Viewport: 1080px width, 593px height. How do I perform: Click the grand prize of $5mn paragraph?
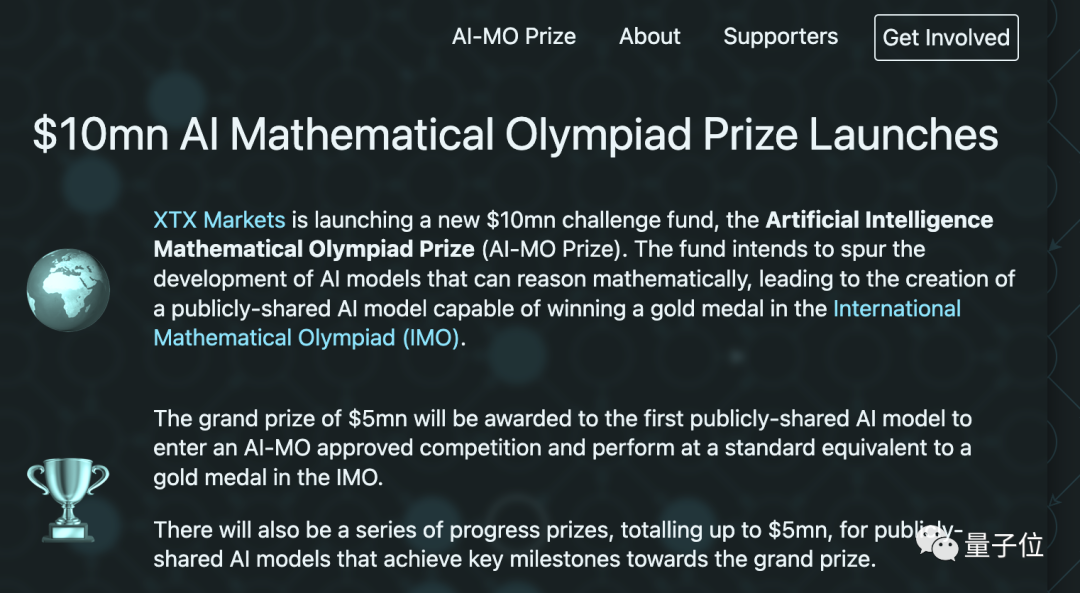coord(563,448)
